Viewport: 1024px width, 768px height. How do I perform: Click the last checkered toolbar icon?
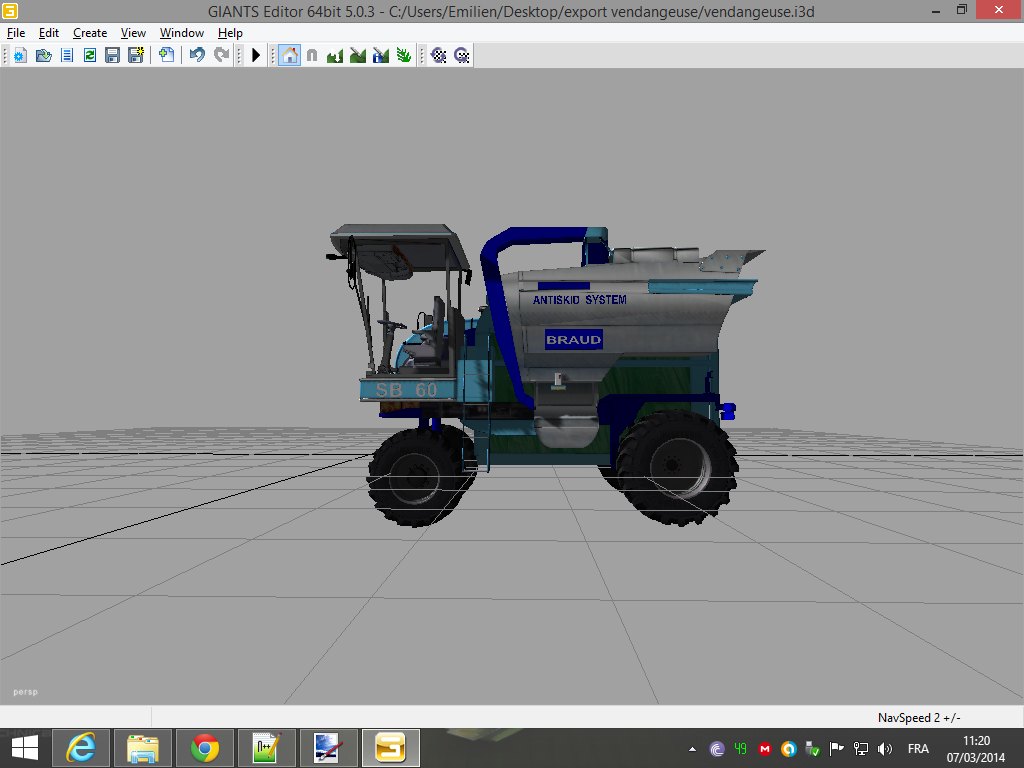click(x=462, y=56)
